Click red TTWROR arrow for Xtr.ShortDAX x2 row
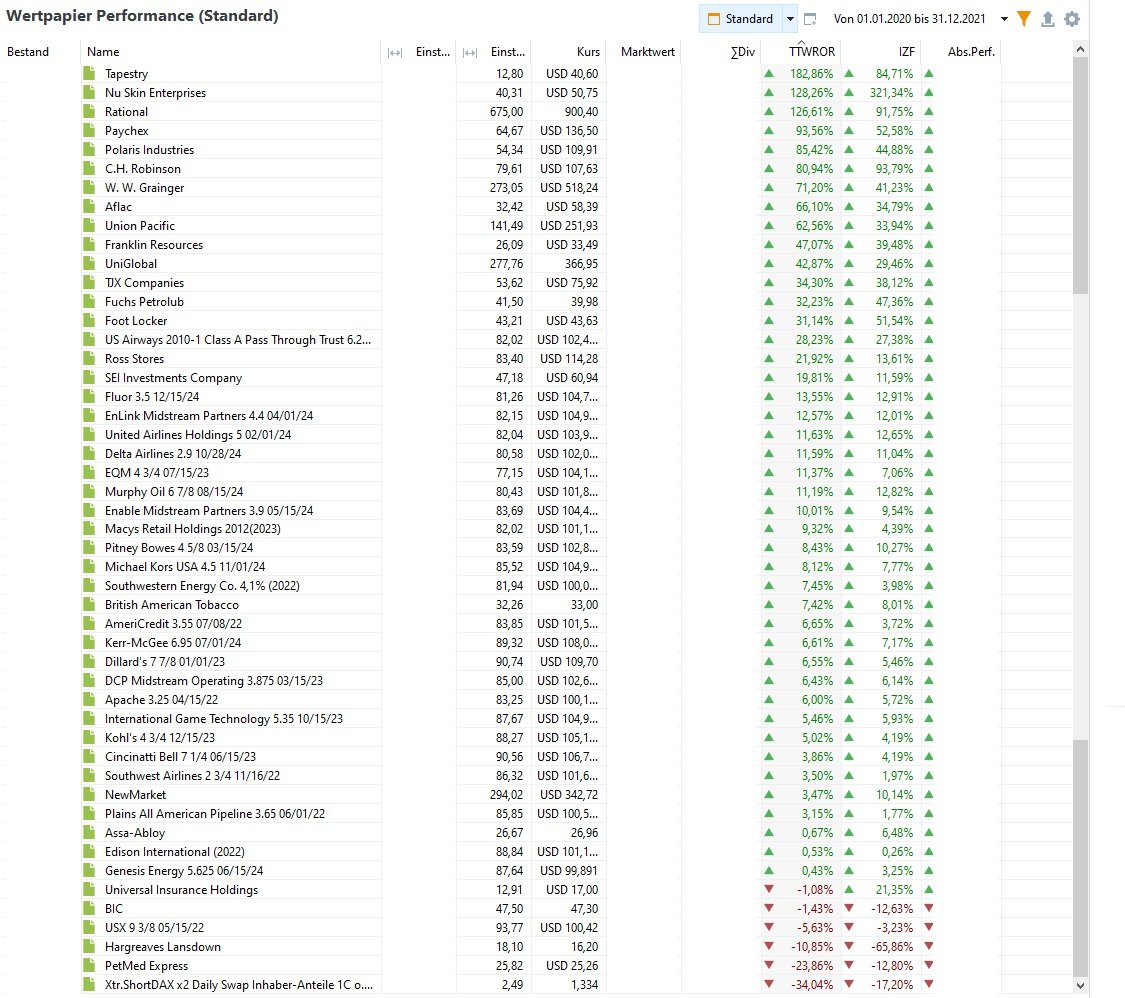 [x=769, y=984]
